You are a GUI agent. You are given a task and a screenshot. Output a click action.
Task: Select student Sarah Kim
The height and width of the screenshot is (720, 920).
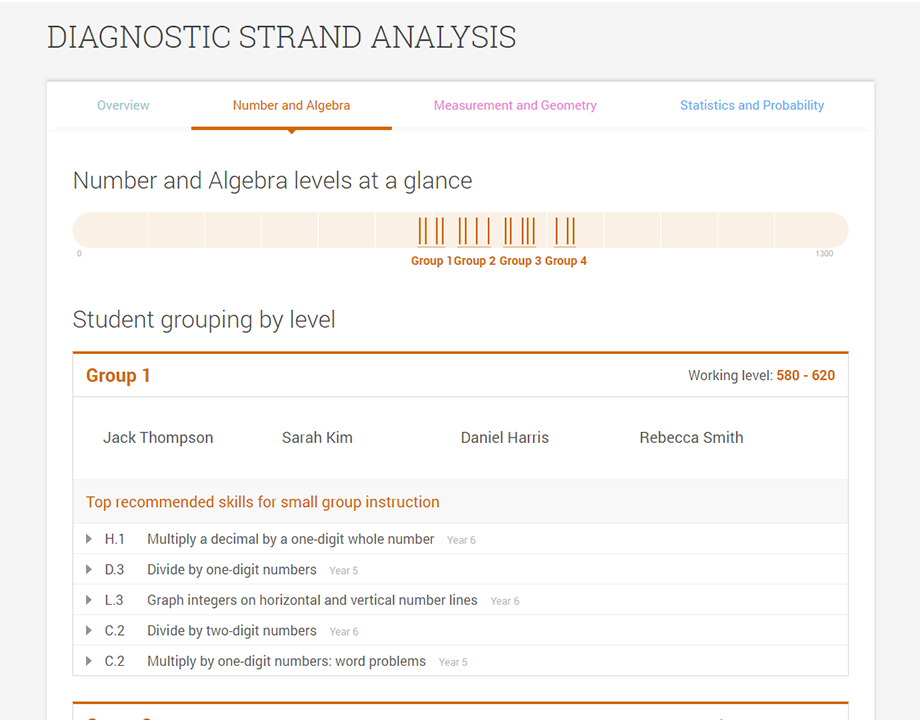click(317, 437)
